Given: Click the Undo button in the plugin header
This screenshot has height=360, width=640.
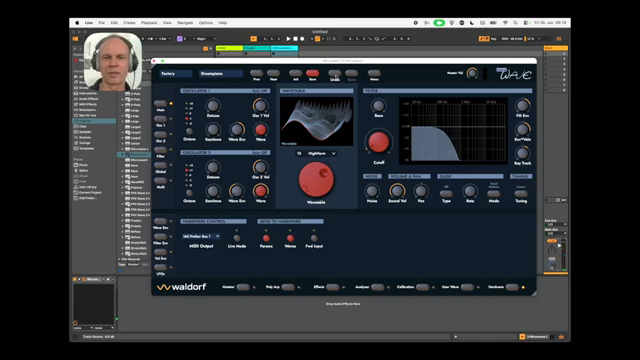Looking at the screenshot, I should (335, 73).
